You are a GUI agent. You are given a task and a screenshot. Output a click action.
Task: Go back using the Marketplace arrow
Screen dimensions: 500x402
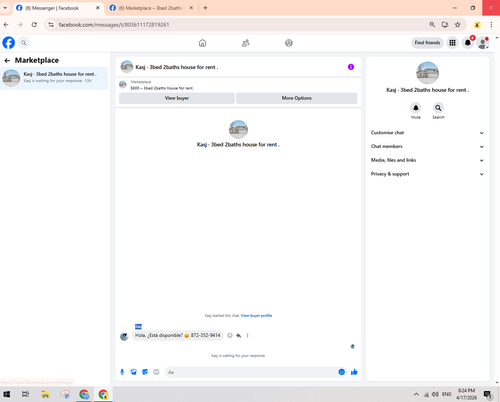tap(7, 60)
